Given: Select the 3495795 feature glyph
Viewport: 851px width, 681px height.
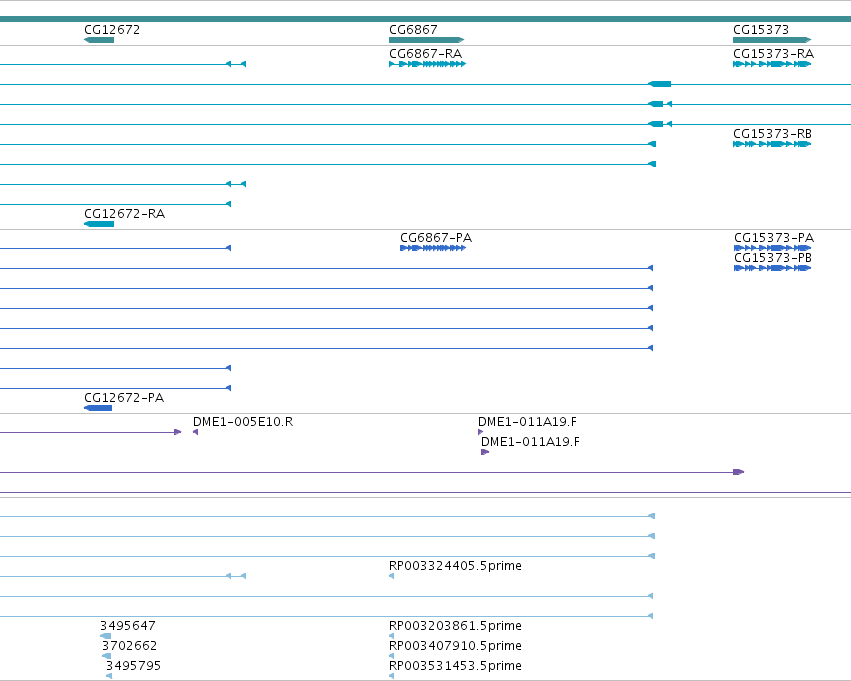Looking at the screenshot, I should [x=109, y=676].
